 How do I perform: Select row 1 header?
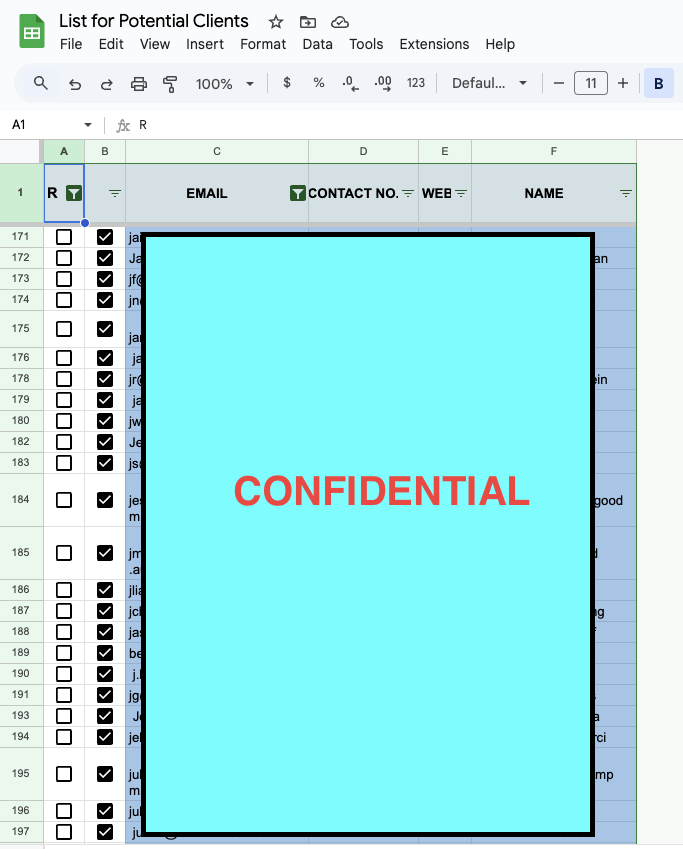pyautogui.click(x=21, y=193)
